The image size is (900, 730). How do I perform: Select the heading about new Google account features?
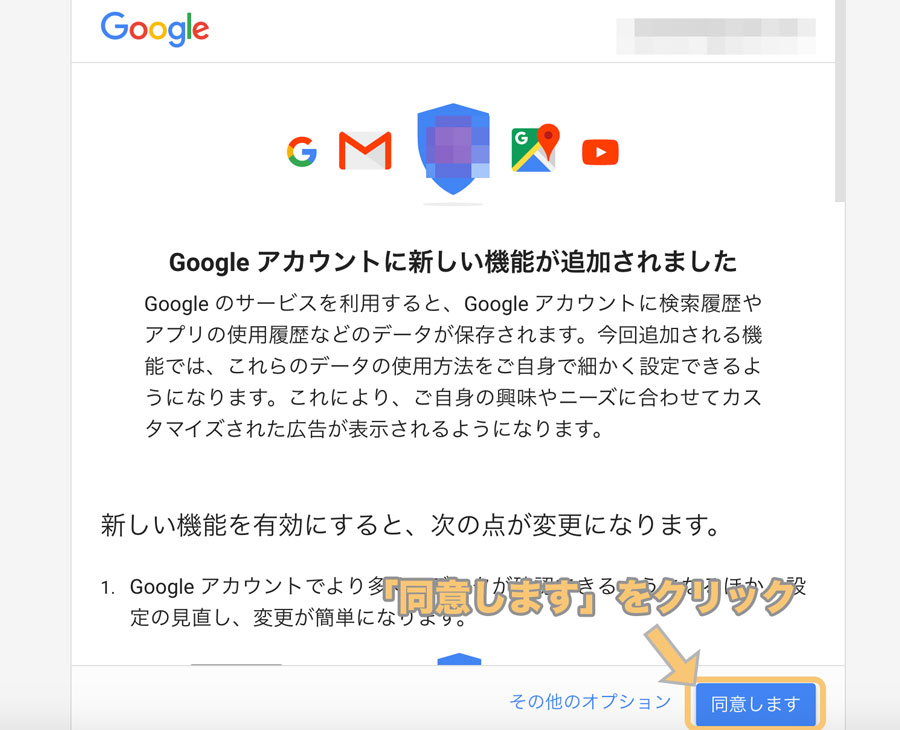click(x=453, y=262)
